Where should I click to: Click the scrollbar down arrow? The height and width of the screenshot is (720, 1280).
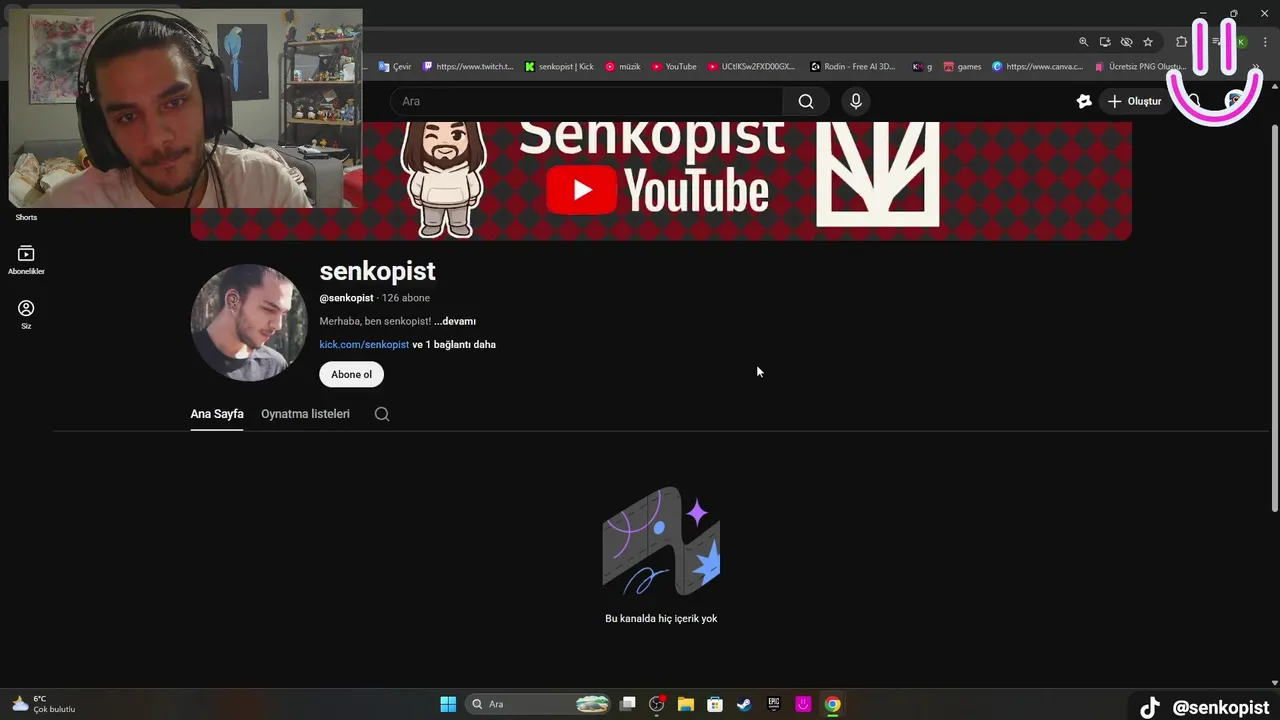coord(1274,683)
